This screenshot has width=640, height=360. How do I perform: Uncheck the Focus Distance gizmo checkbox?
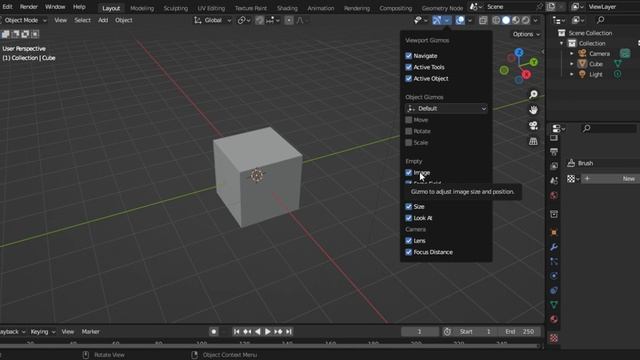point(409,252)
